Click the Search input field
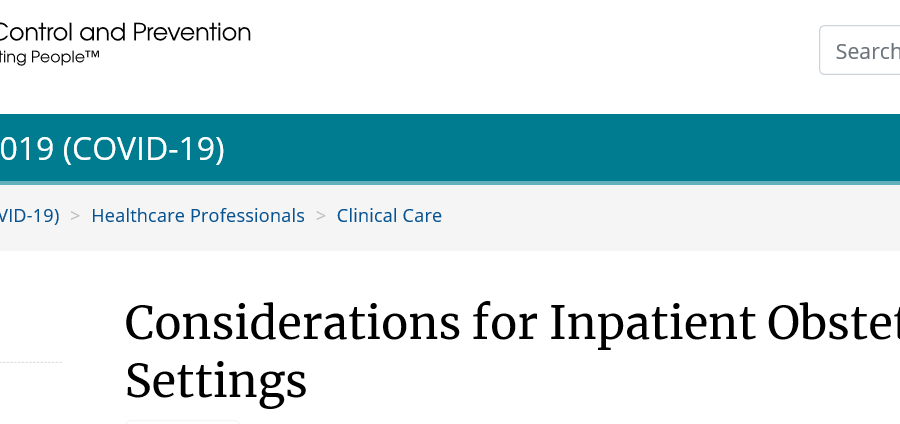The image size is (900, 424). [860, 50]
